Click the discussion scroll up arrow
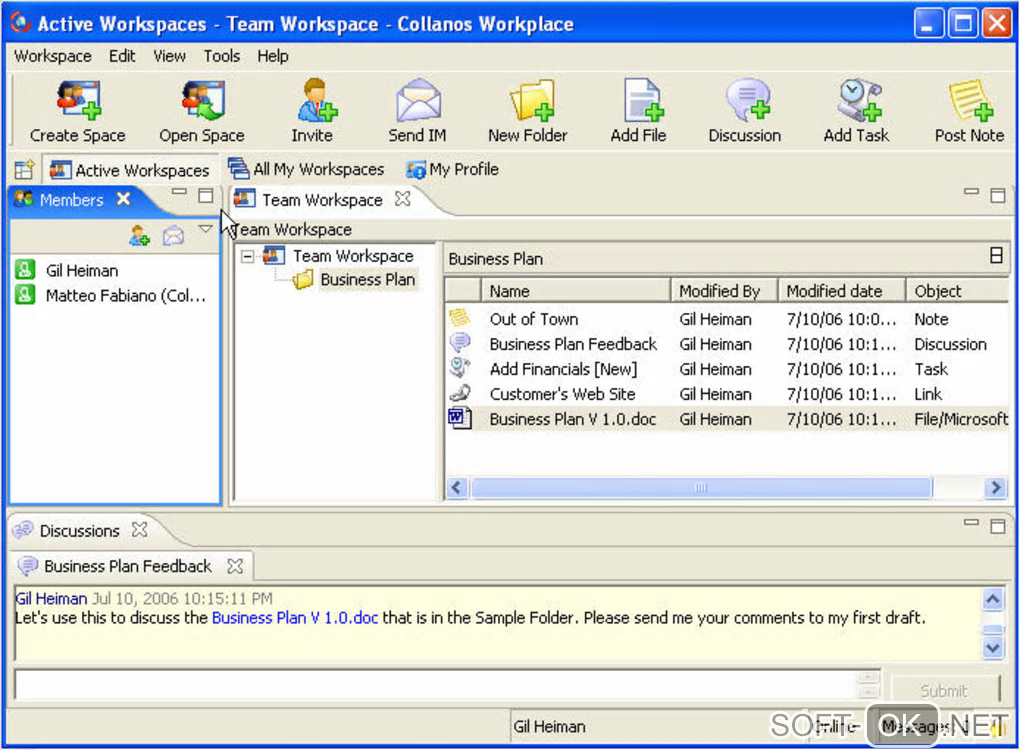The image size is (1020, 750). click(993, 599)
